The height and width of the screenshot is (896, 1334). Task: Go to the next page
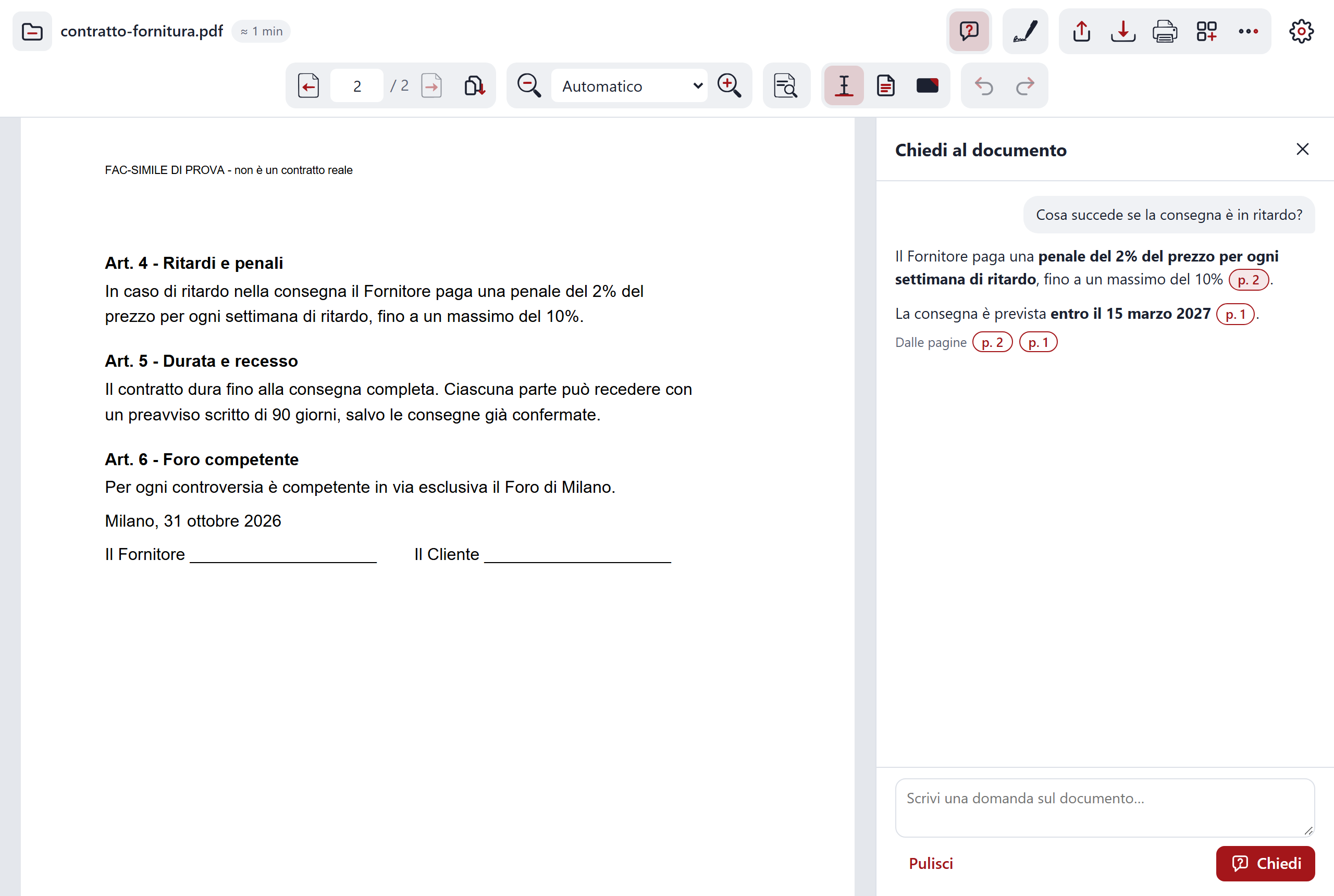pyautogui.click(x=431, y=86)
